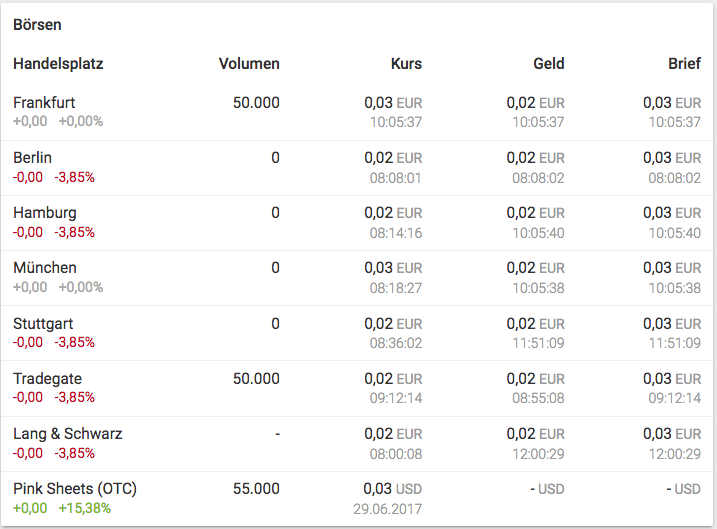Click the Frankfurt exchange row name
Viewport: 717px width, 529px height.
(x=44, y=103)
